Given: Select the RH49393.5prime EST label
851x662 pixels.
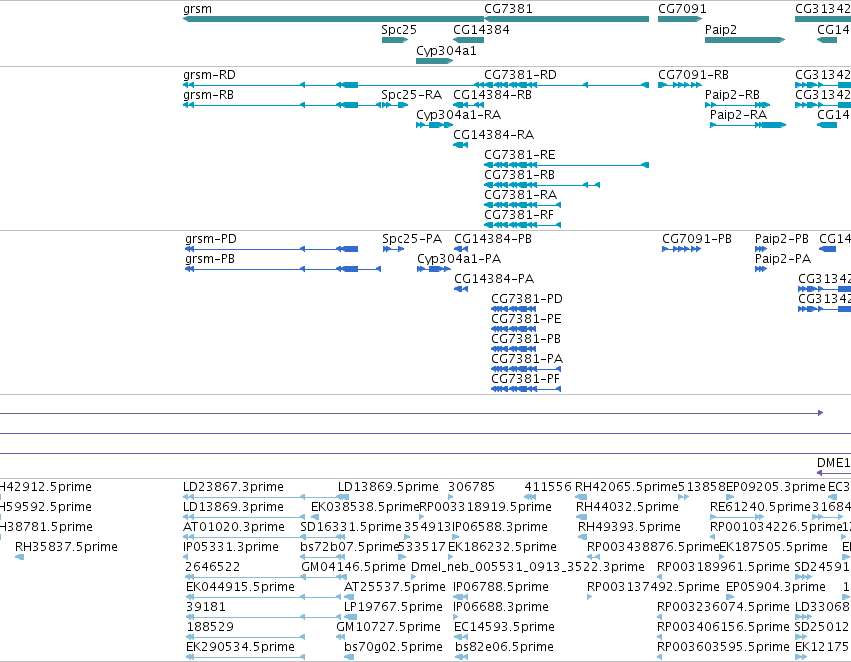Looking at the screenshot, I should [628, 527].
